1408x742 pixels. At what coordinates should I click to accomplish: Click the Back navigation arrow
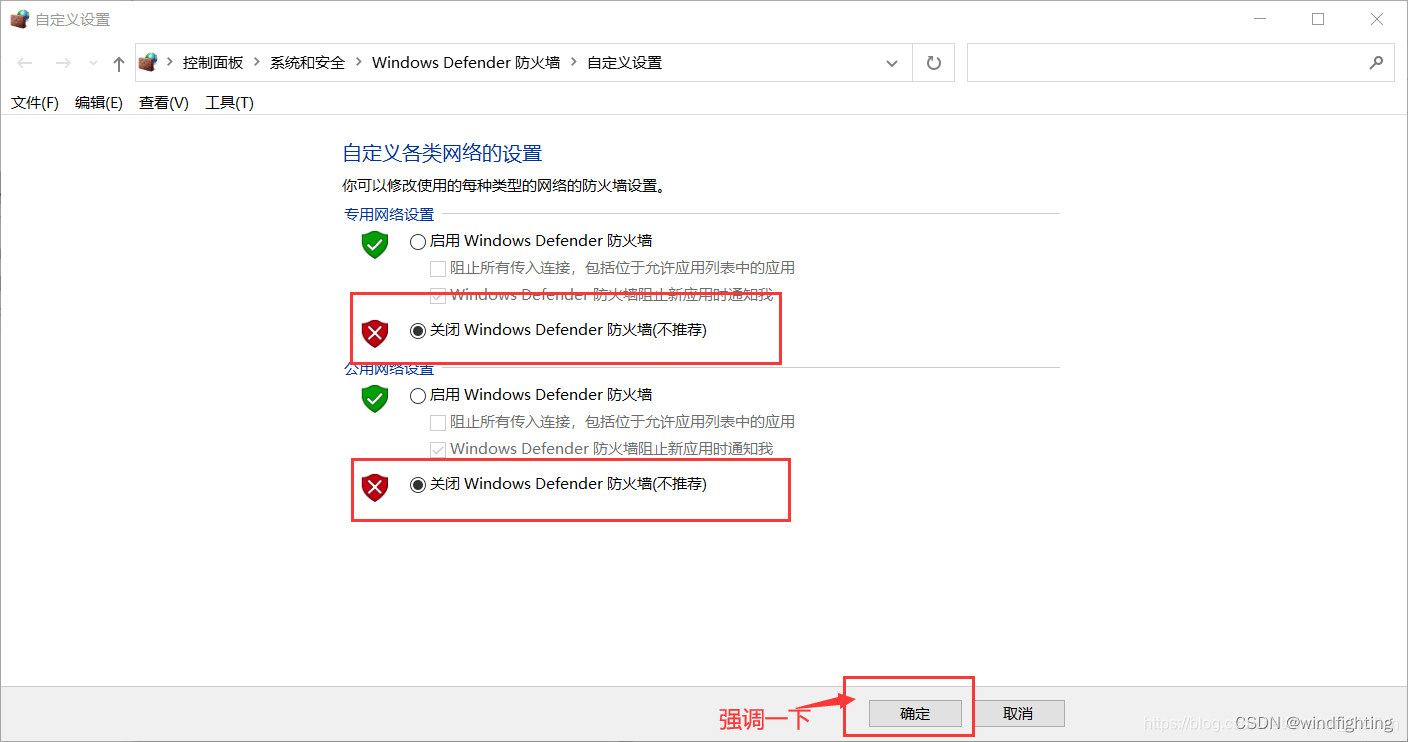coord(25,63)
